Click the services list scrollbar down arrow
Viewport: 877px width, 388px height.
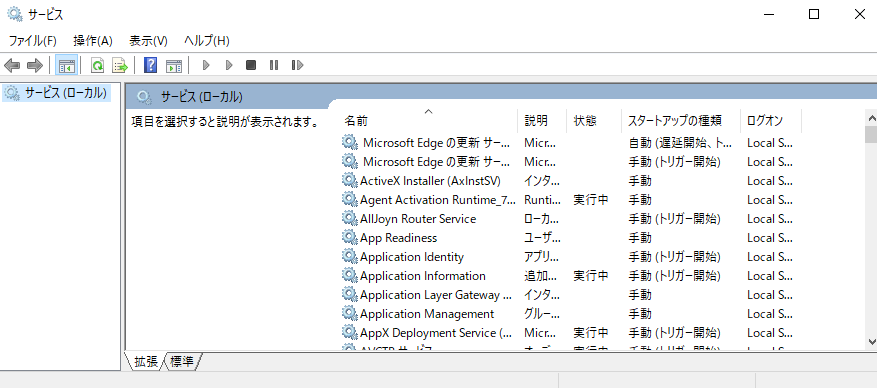(871, 342)
